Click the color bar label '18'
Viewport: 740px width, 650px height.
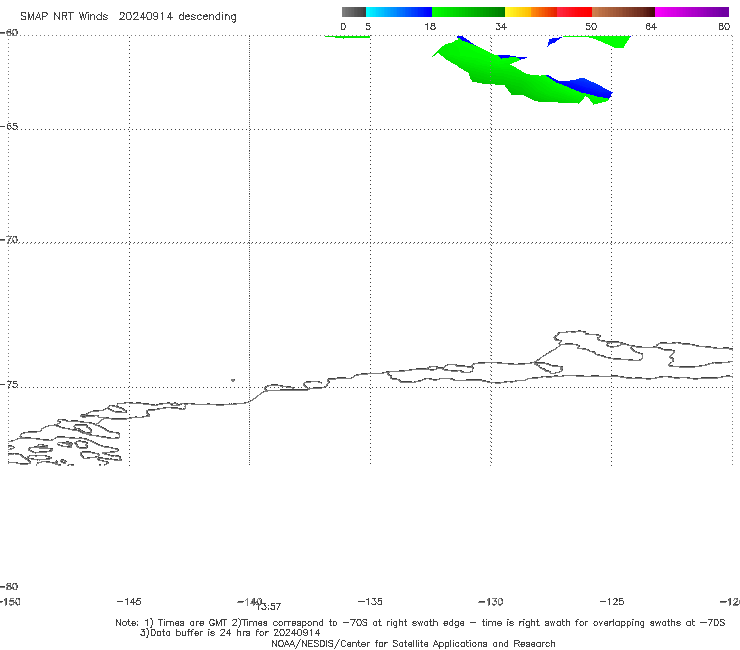coord(430,26)
